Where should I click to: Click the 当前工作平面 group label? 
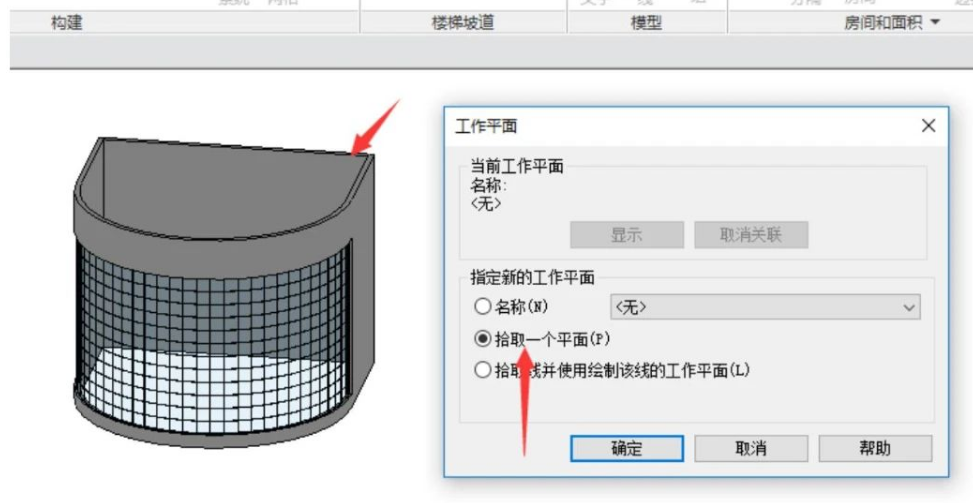(517, 166)
